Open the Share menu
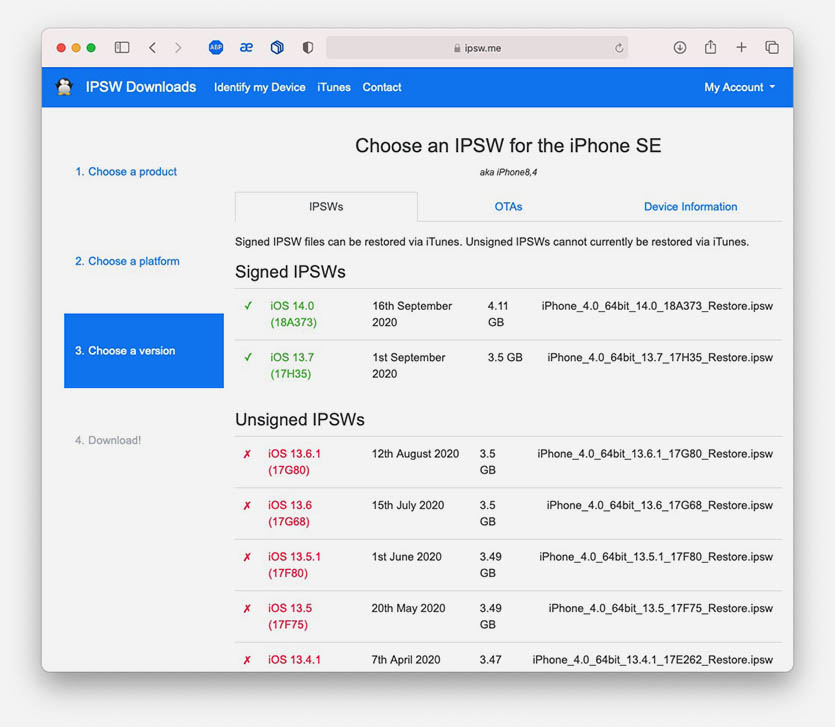The image size is (835, 727). pos(710,47)
